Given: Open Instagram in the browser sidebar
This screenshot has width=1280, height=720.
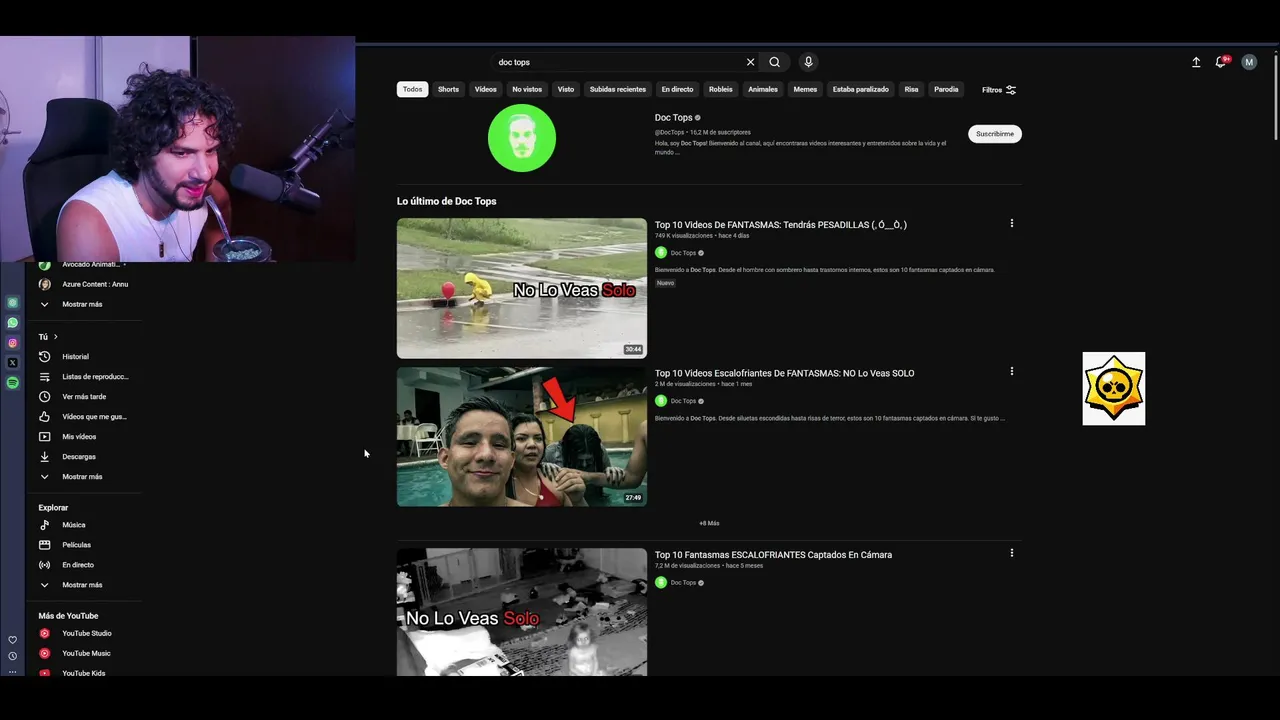Looking at the screenshot, I should click(13, 343).
